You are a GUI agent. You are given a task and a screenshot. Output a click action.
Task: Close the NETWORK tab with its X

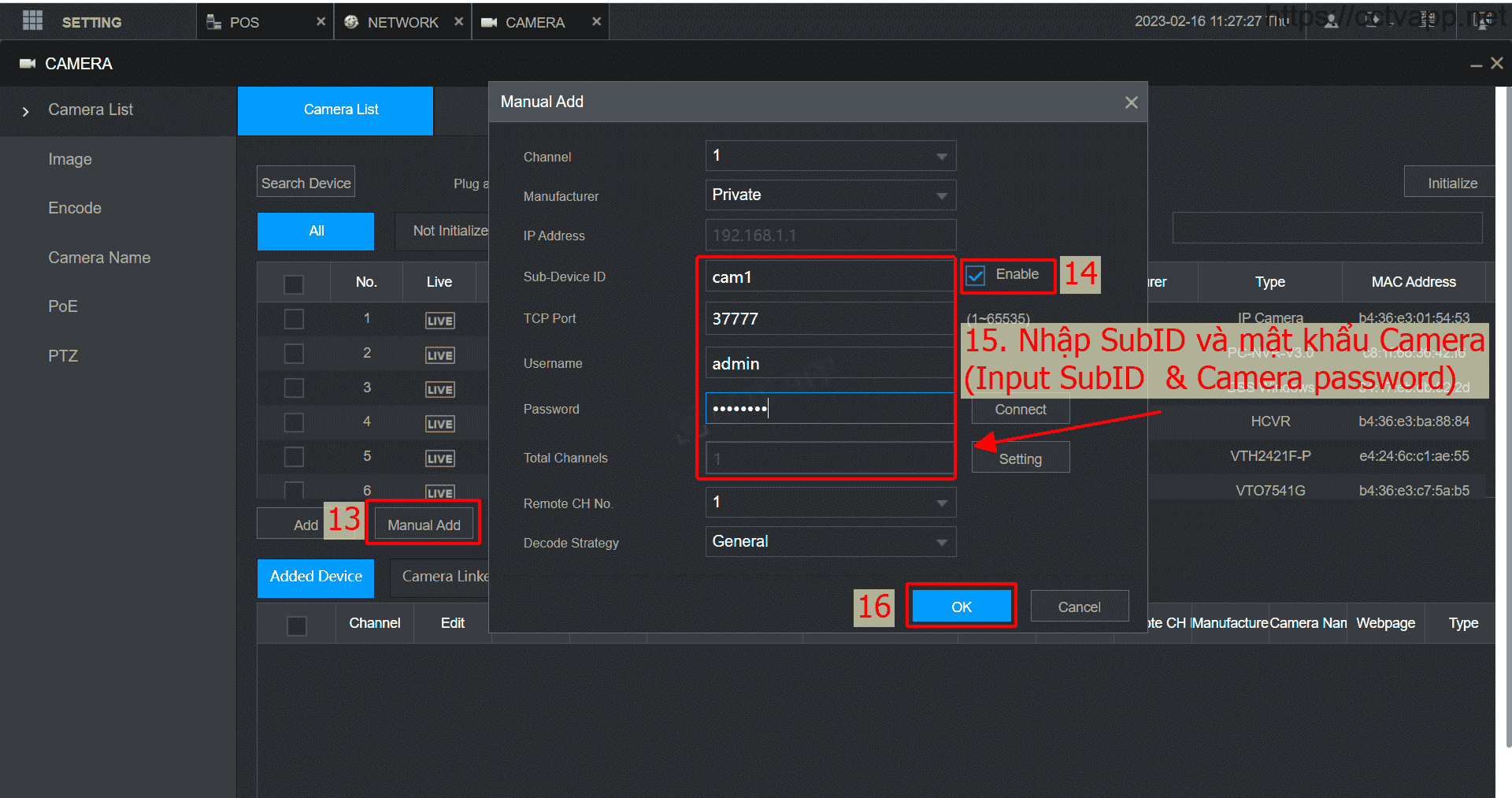458,22
